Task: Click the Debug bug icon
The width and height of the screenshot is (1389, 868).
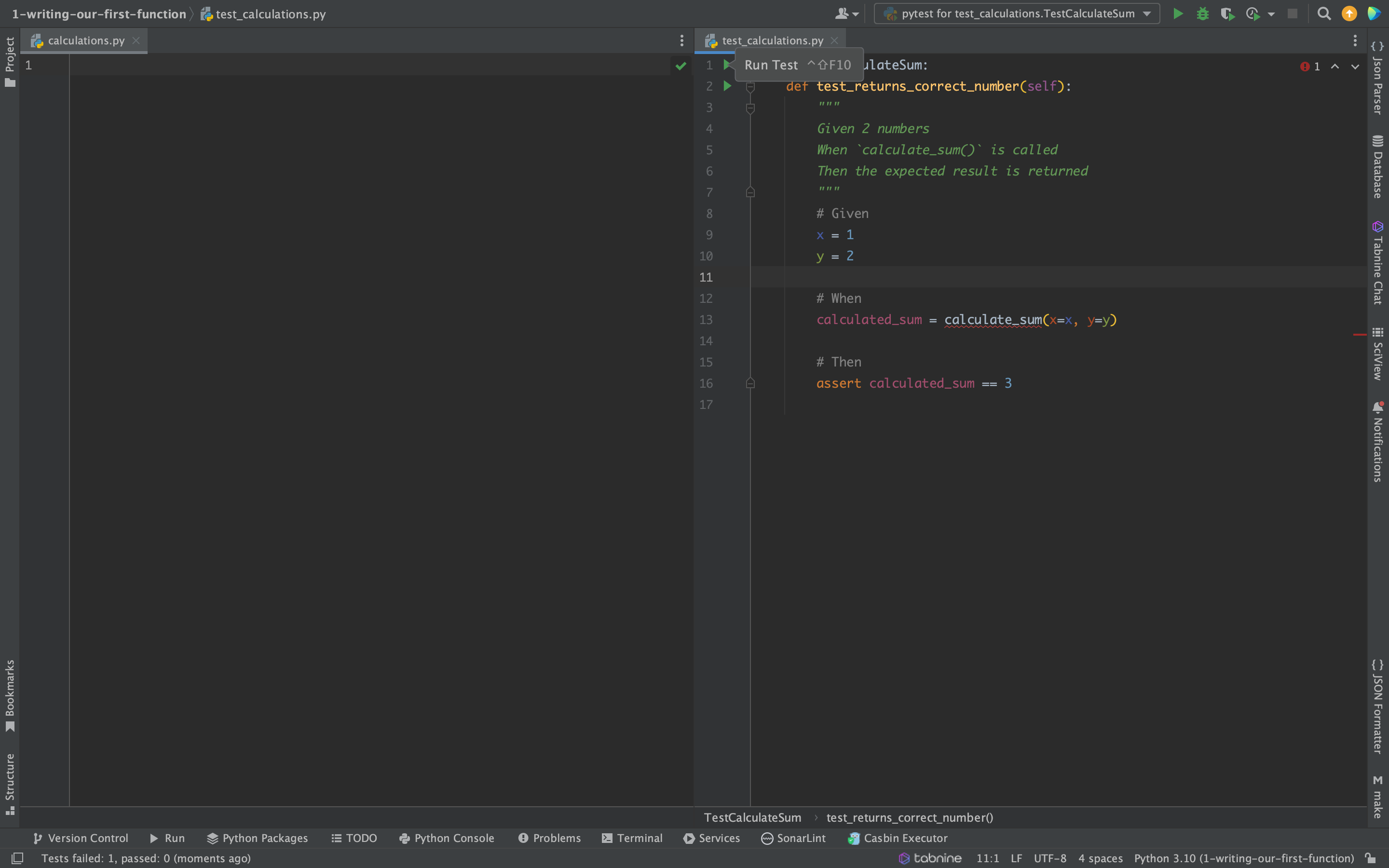Action: pyautogui.click(x=1202, y=14)
